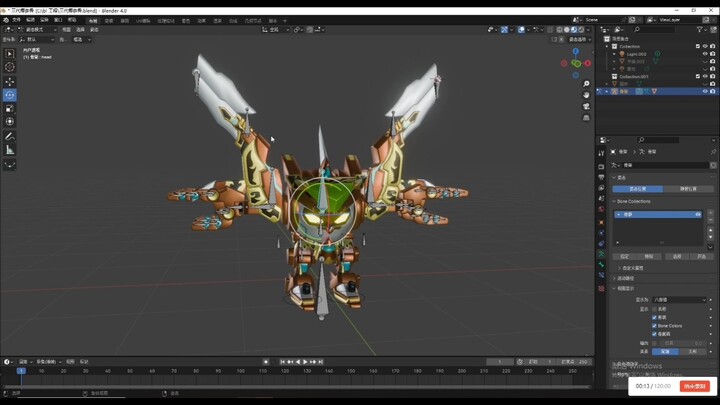Play the animation in timeline controls

(305, 362)
